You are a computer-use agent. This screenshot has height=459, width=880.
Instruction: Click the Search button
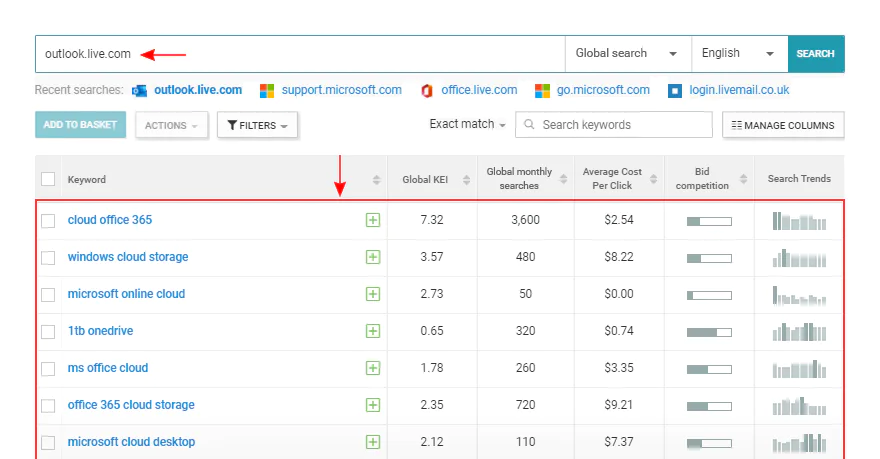tap(815, 54)
